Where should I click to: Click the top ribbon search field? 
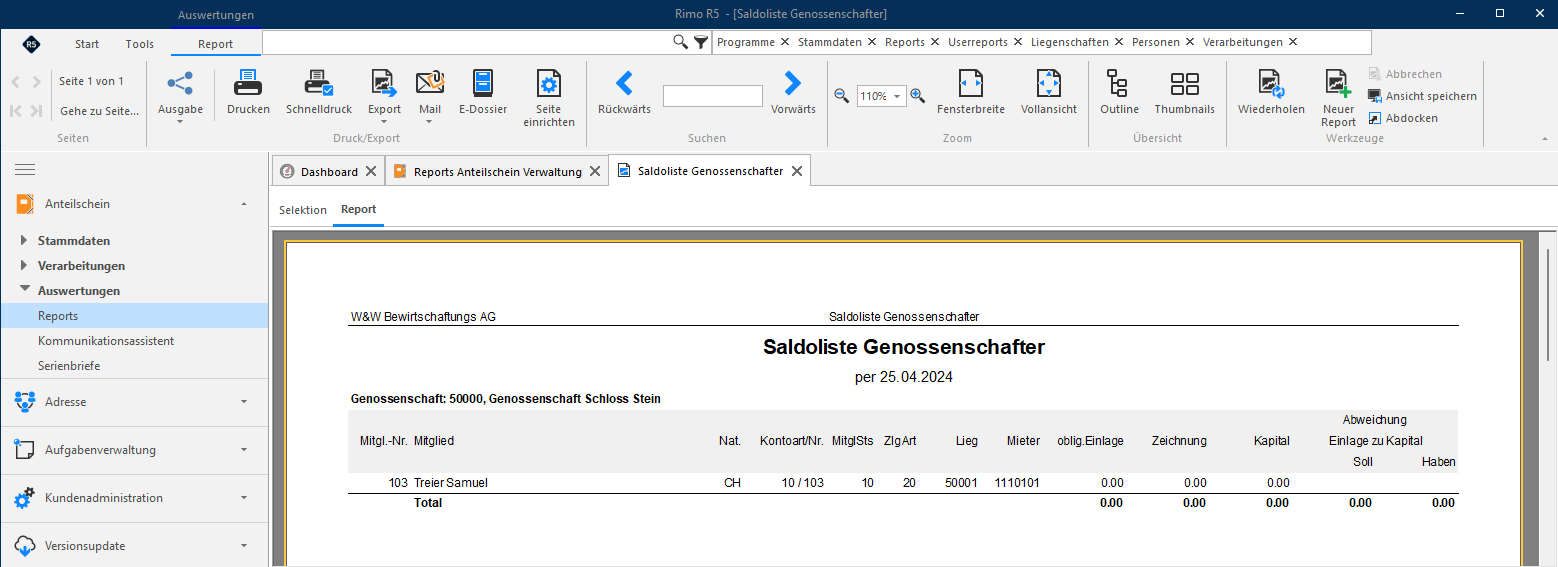(466, 42)
